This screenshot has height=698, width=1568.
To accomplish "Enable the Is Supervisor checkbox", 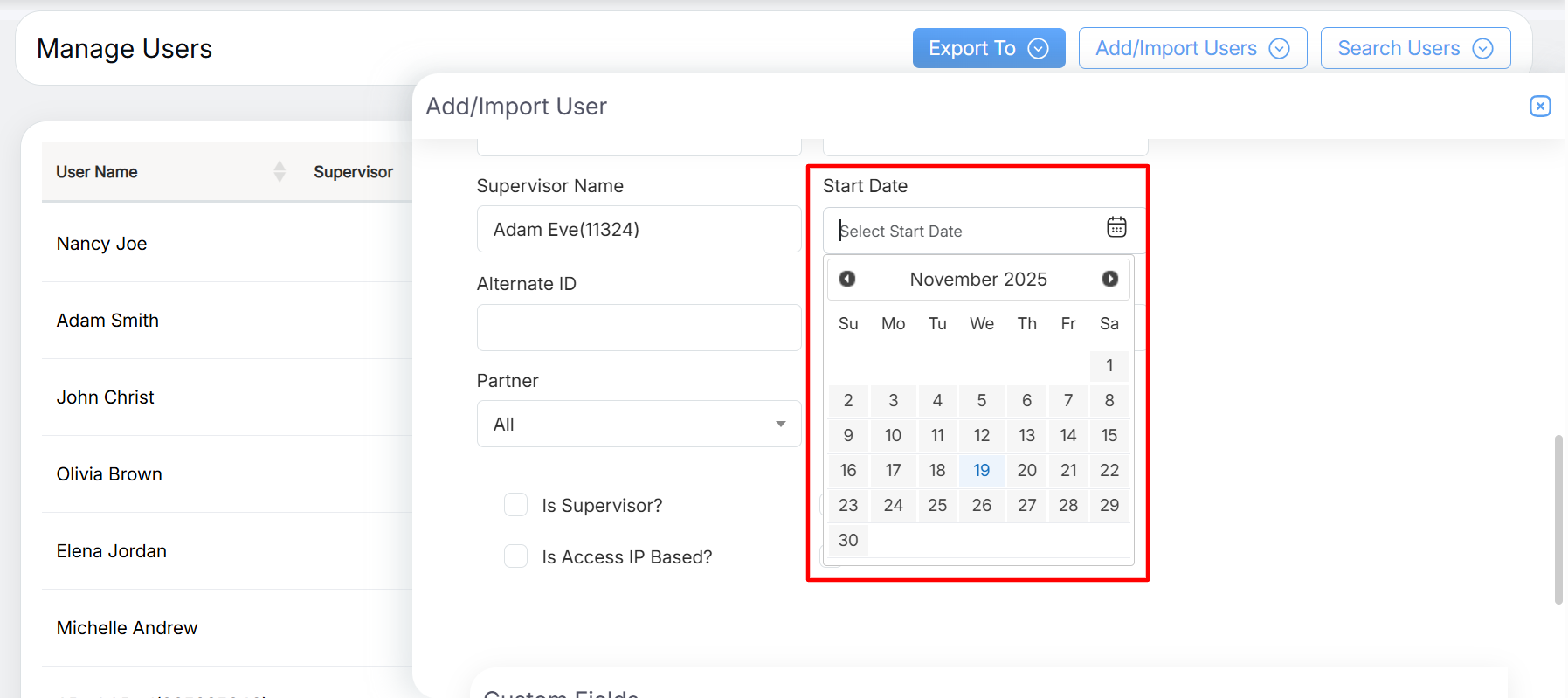I will click(515, 505).
